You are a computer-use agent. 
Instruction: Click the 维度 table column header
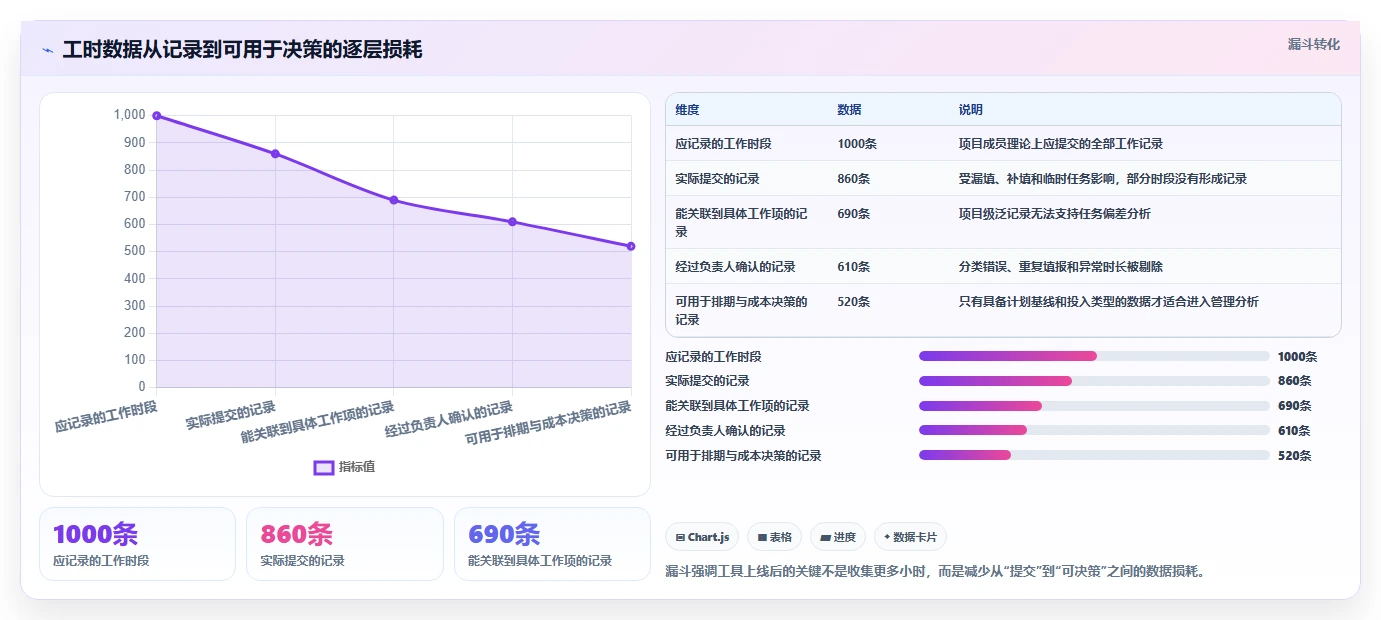tap(687, 110)
